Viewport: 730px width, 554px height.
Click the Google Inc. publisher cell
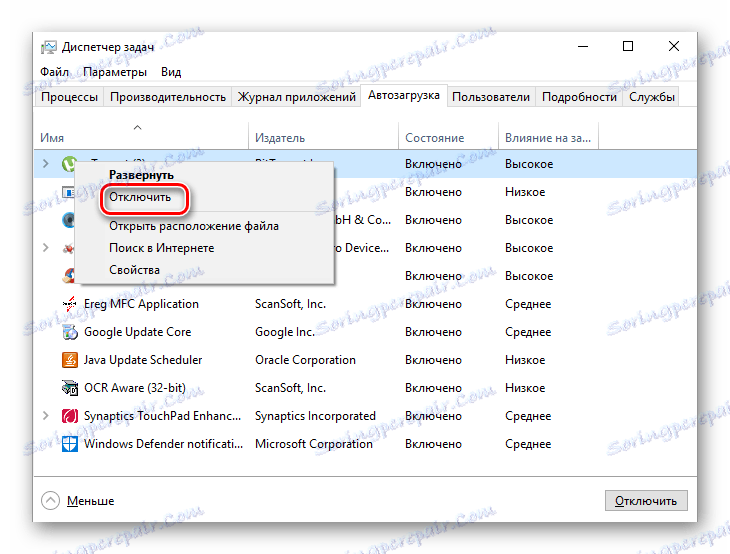(x=285, y=332)
